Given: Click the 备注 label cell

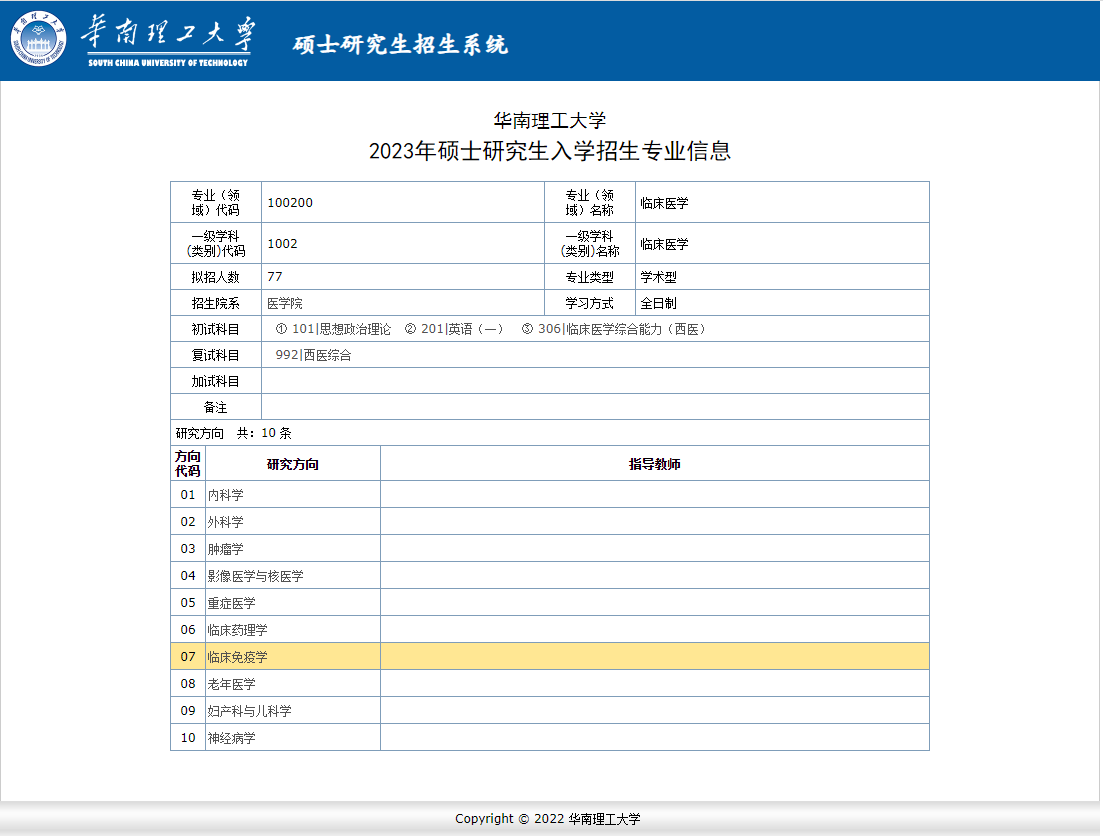Looking at the screenshot, I should [x=216, y=407].
